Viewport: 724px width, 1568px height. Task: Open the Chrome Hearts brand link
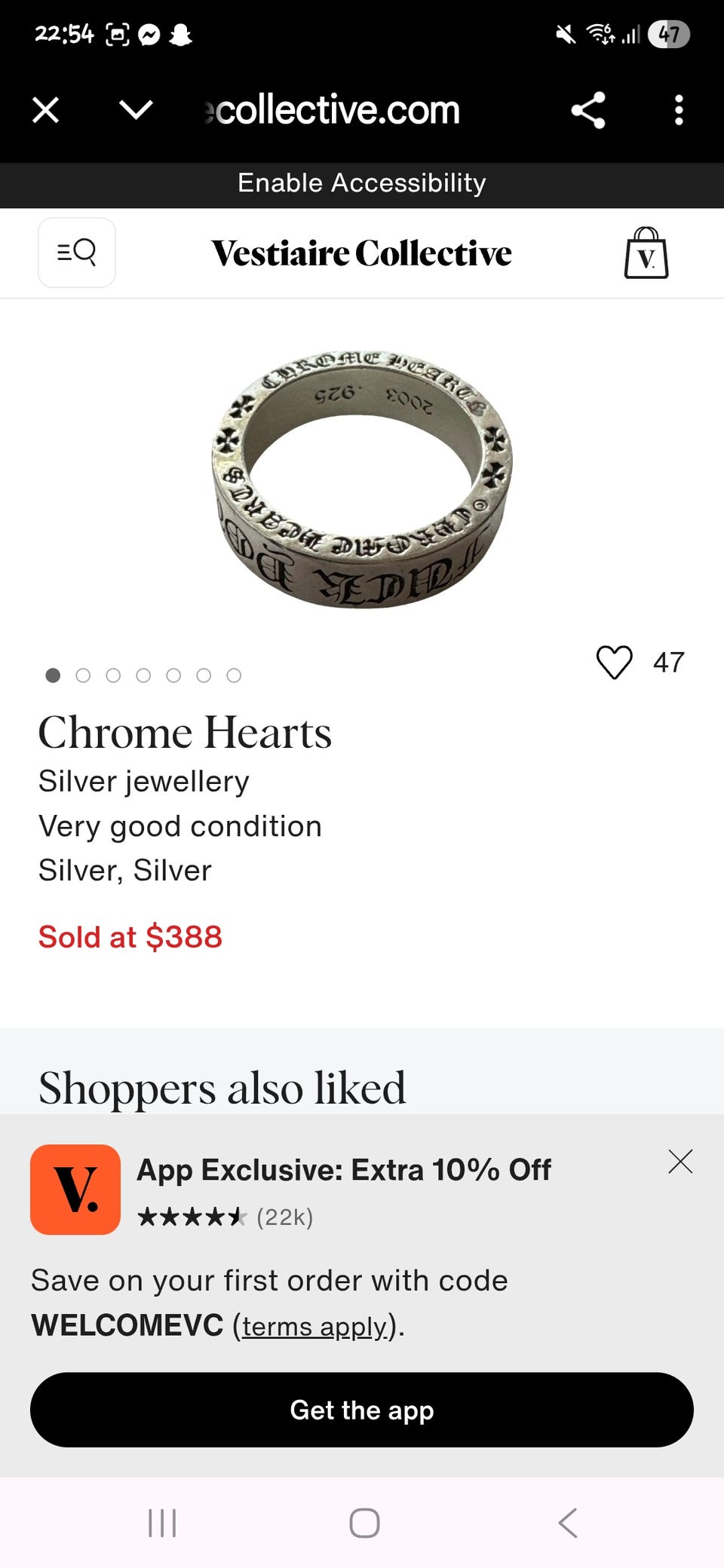[185, 733]
